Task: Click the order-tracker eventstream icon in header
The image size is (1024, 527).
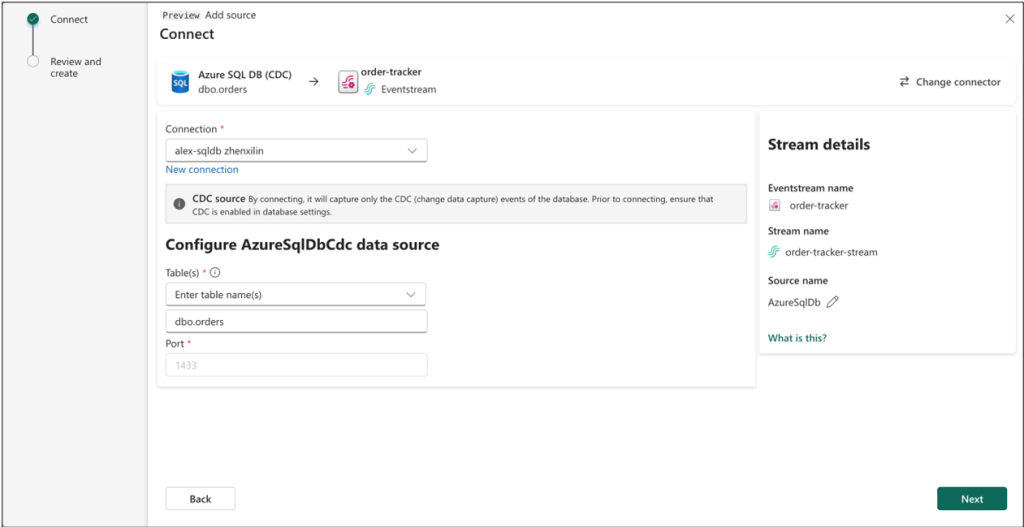Action: (x=348, y=82)
